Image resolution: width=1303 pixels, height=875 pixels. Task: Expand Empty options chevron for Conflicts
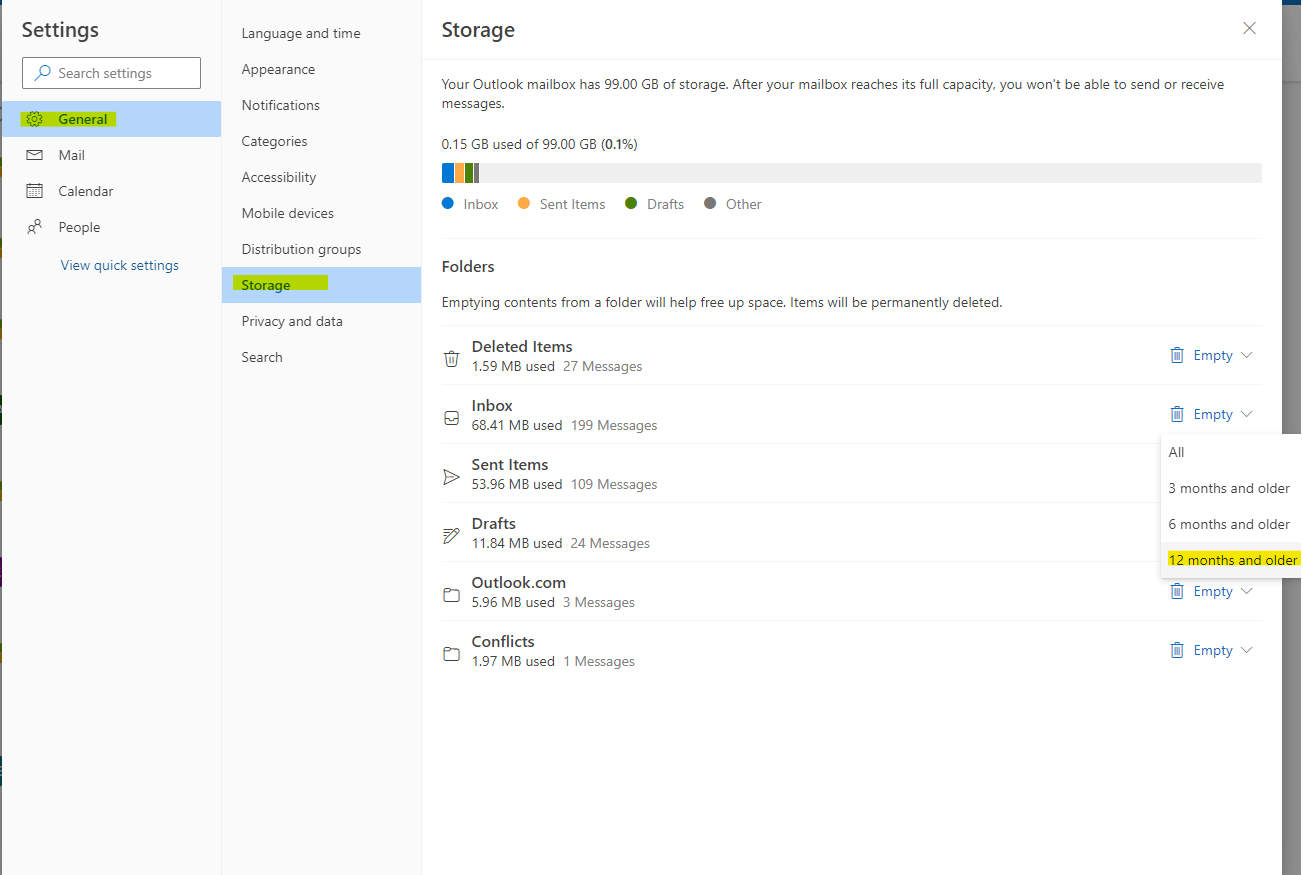point(1246,650)
